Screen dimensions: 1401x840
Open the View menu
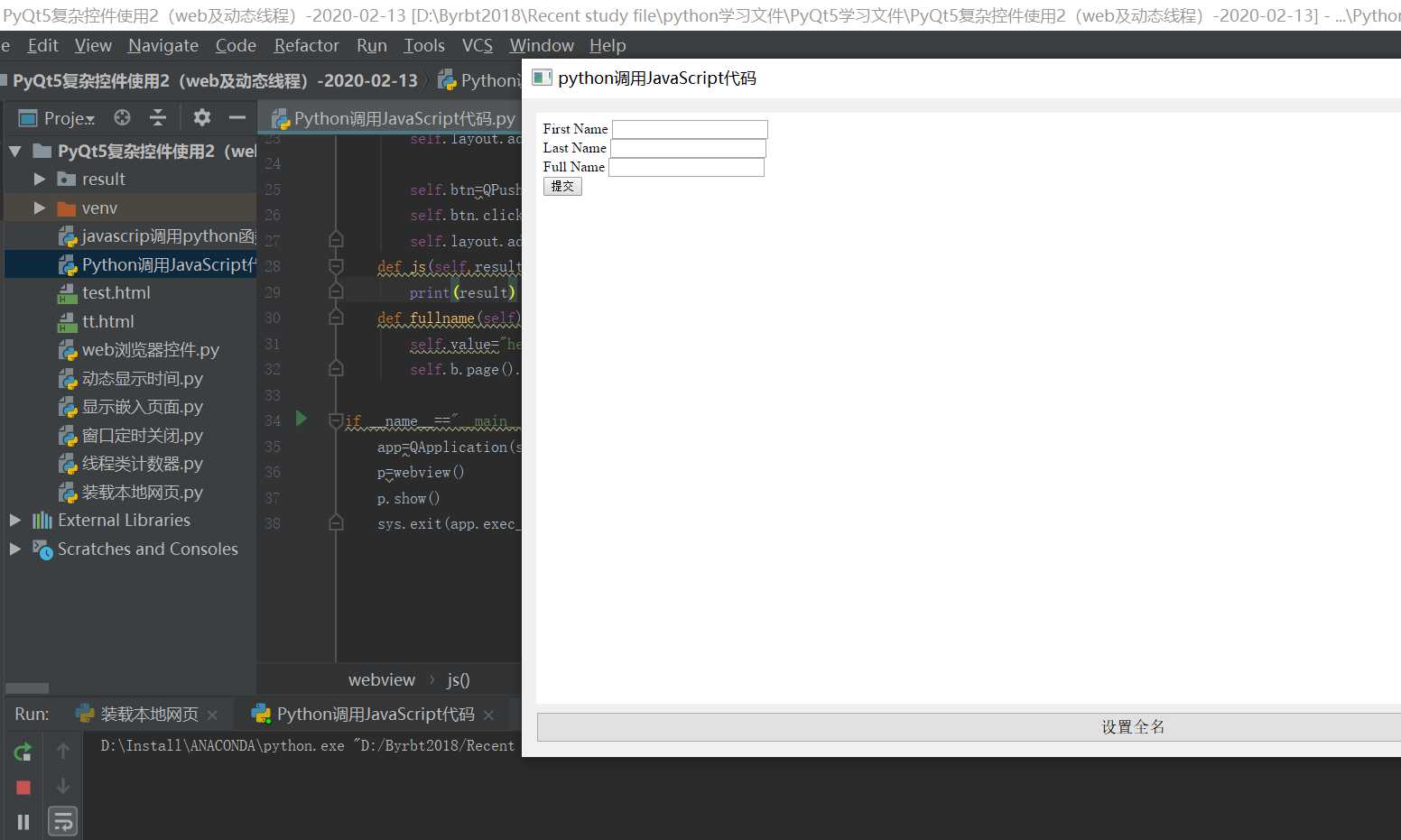tap(93, 45)
